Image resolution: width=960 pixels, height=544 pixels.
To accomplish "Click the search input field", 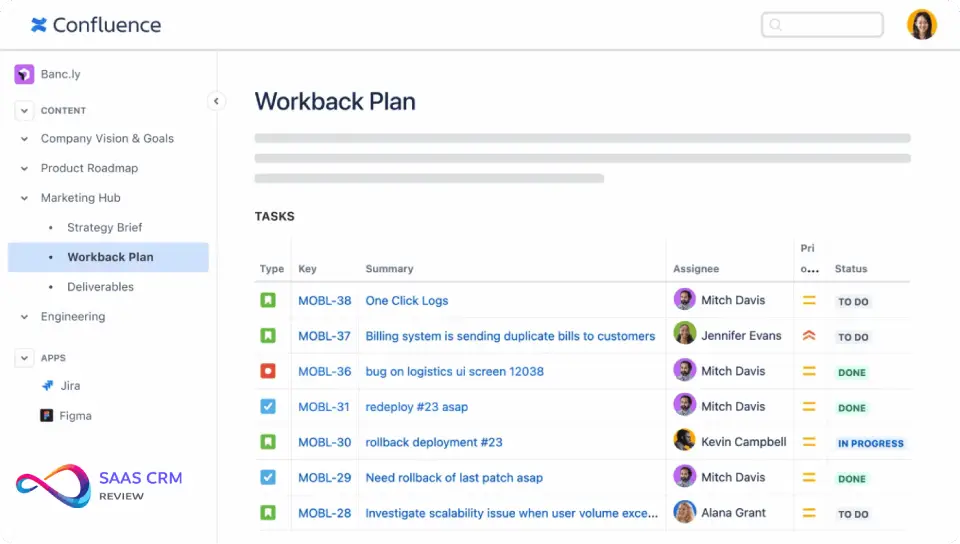I will coord(822,25).
